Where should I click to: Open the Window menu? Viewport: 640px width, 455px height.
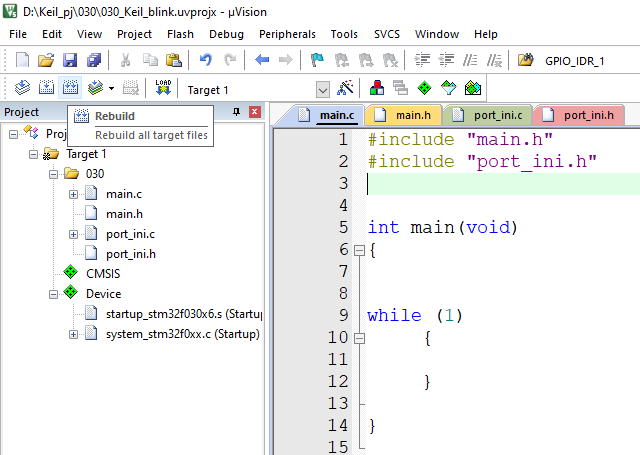(437, 34)
